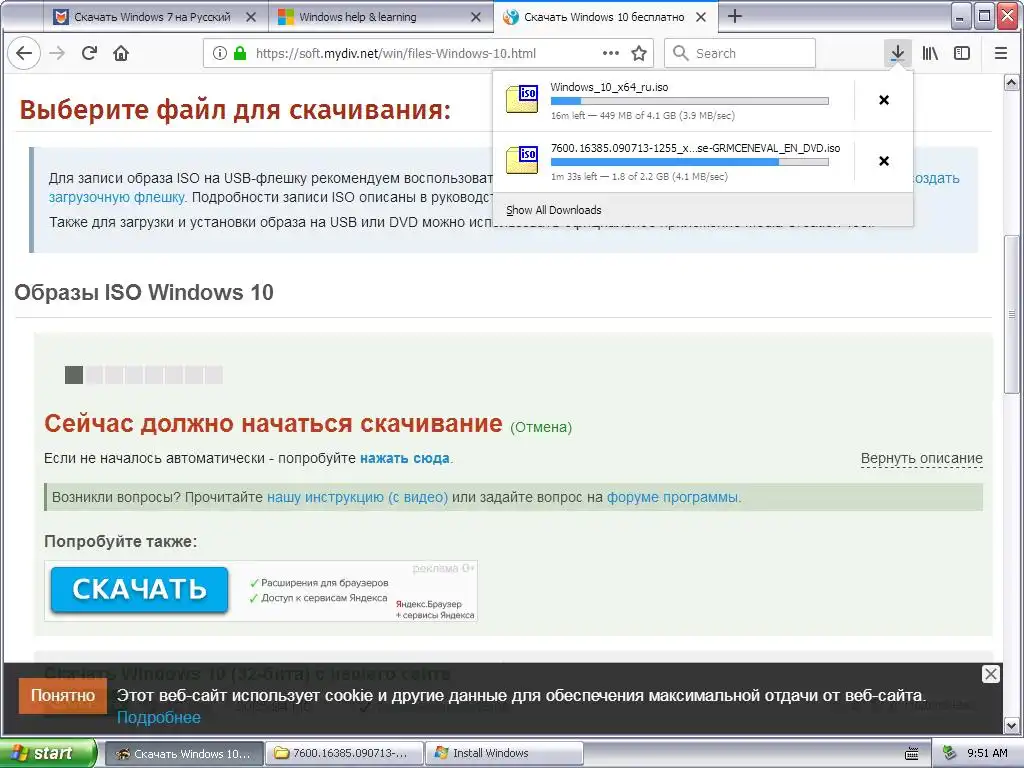Image resolution: width=1024 pixels, height=768 pixels.
Task: Open нашу инструкцию (с видео) link
Action: coord(357,497)
